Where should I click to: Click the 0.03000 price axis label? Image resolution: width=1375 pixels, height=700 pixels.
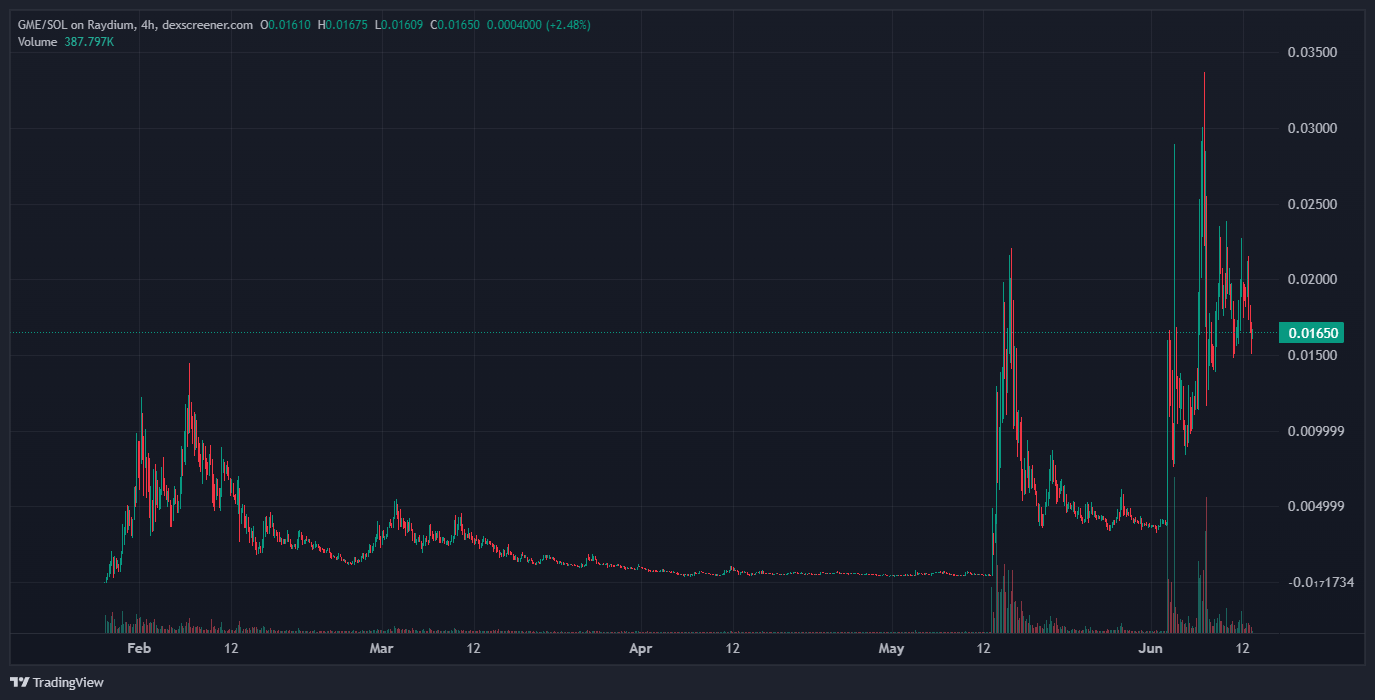pos(1314,129)
